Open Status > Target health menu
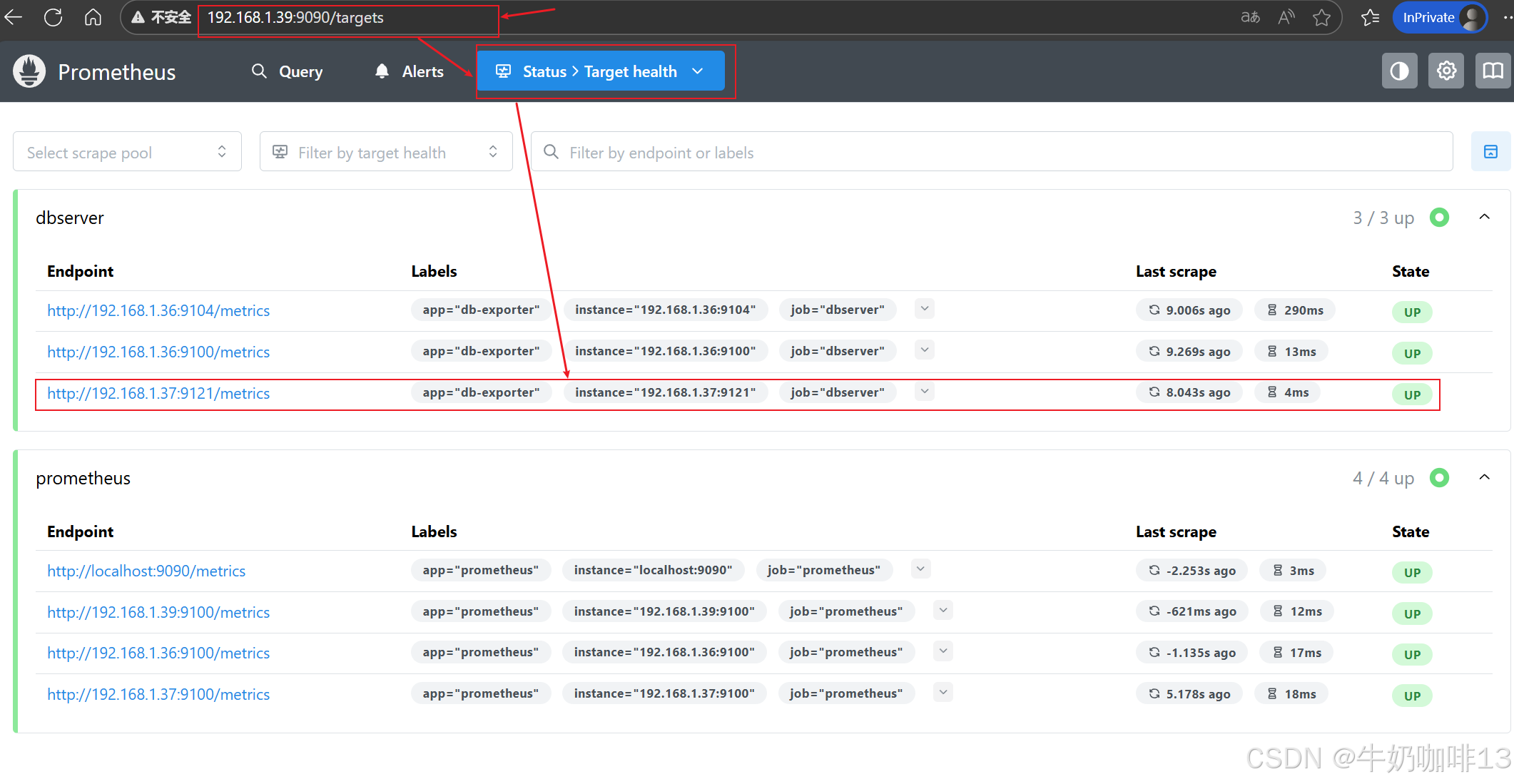 [x=600, y=71]
